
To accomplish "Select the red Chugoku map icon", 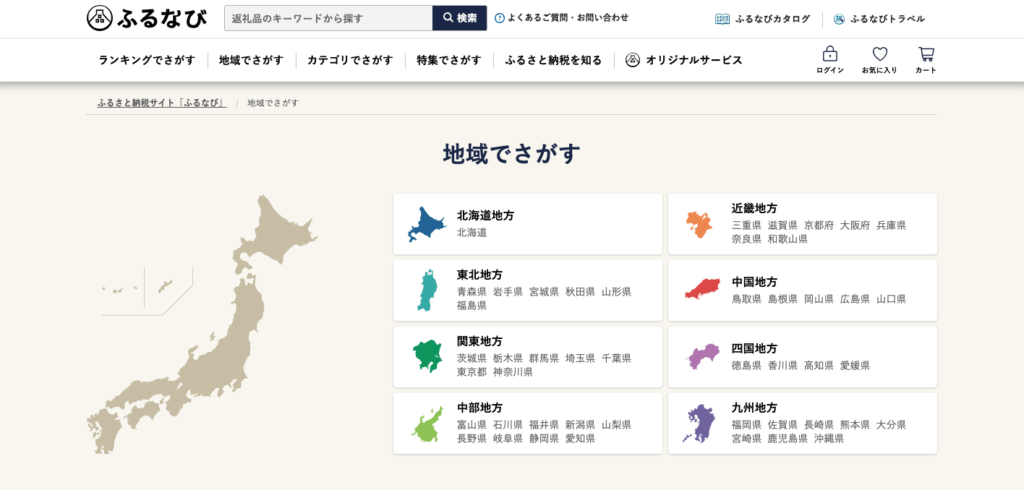I will (x=702, y=289).
